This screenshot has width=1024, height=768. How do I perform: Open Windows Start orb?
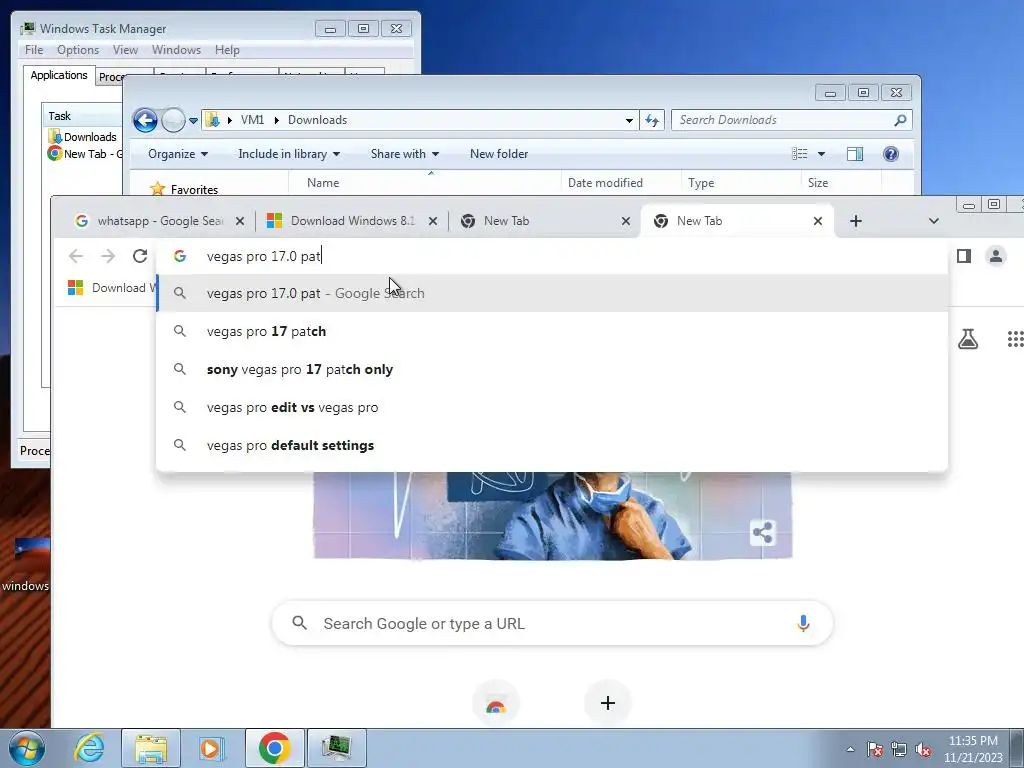pyautogui.click(x=27, y=748)
